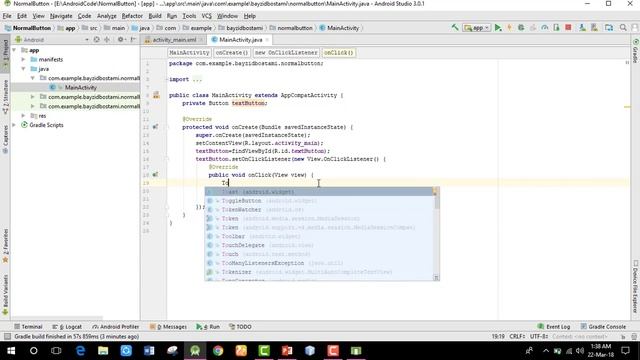This screenshot has width=640, height=360.
Task: Open the Favorites side tab
Action: point(5,246)
